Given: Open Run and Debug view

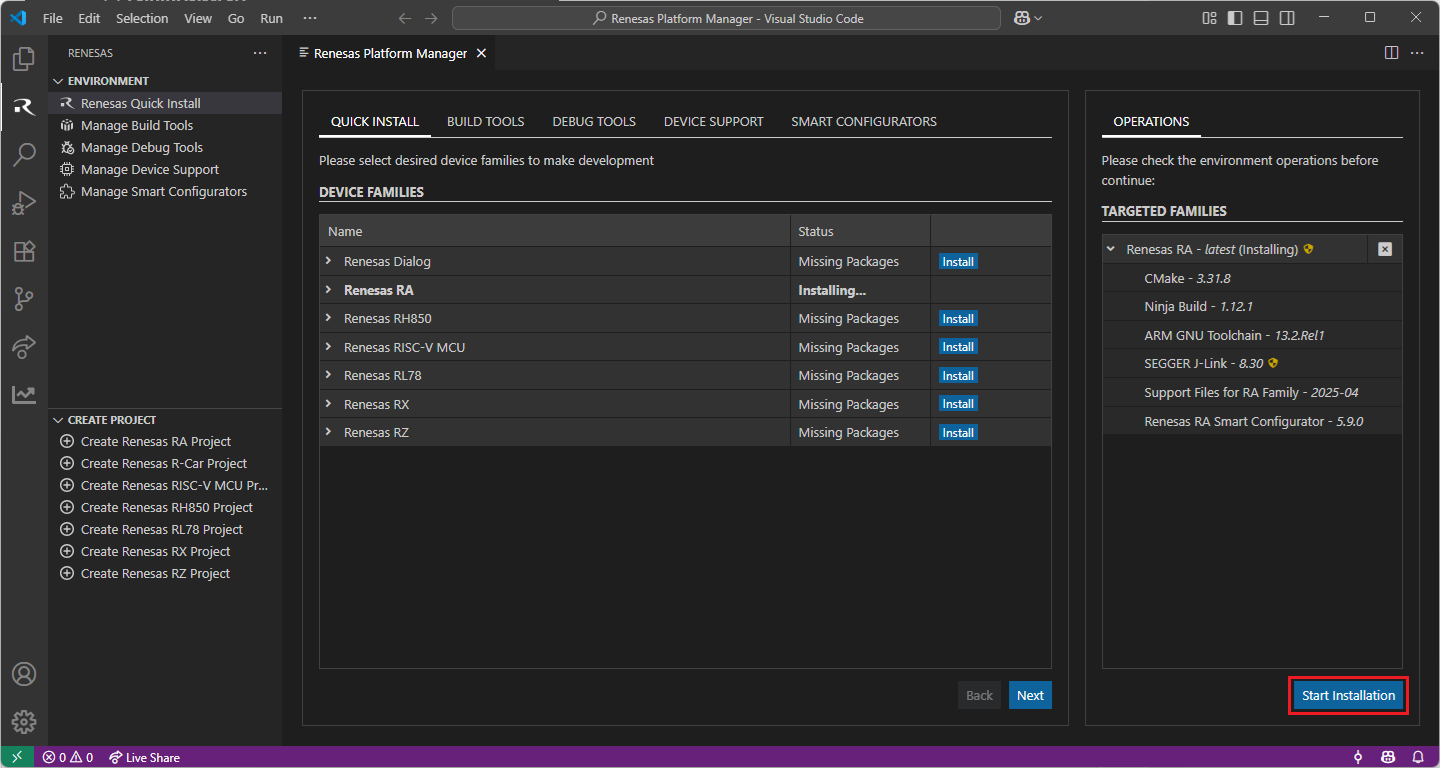Looking at the screenshot, I should (x=24, y=203).
